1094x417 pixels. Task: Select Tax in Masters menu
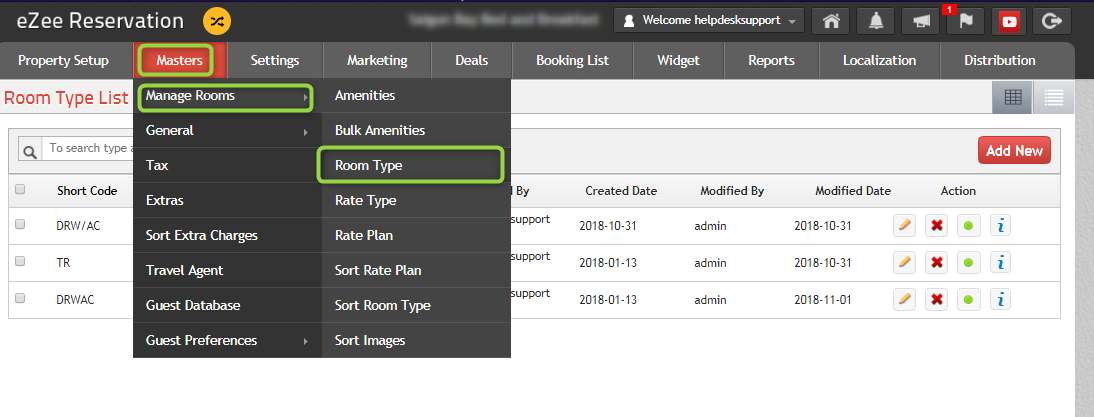coord(227,165)
